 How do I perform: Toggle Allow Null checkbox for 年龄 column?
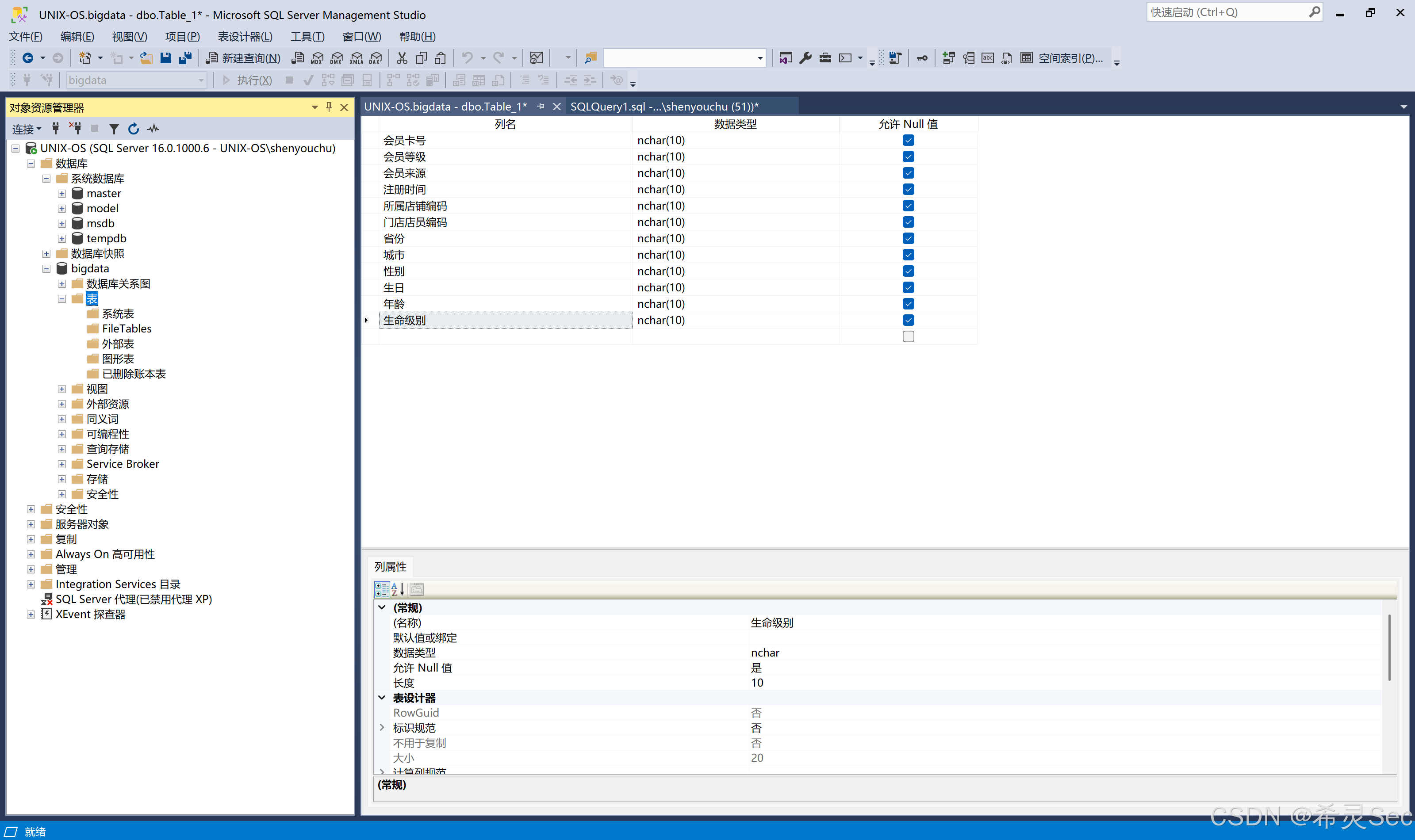908,304
